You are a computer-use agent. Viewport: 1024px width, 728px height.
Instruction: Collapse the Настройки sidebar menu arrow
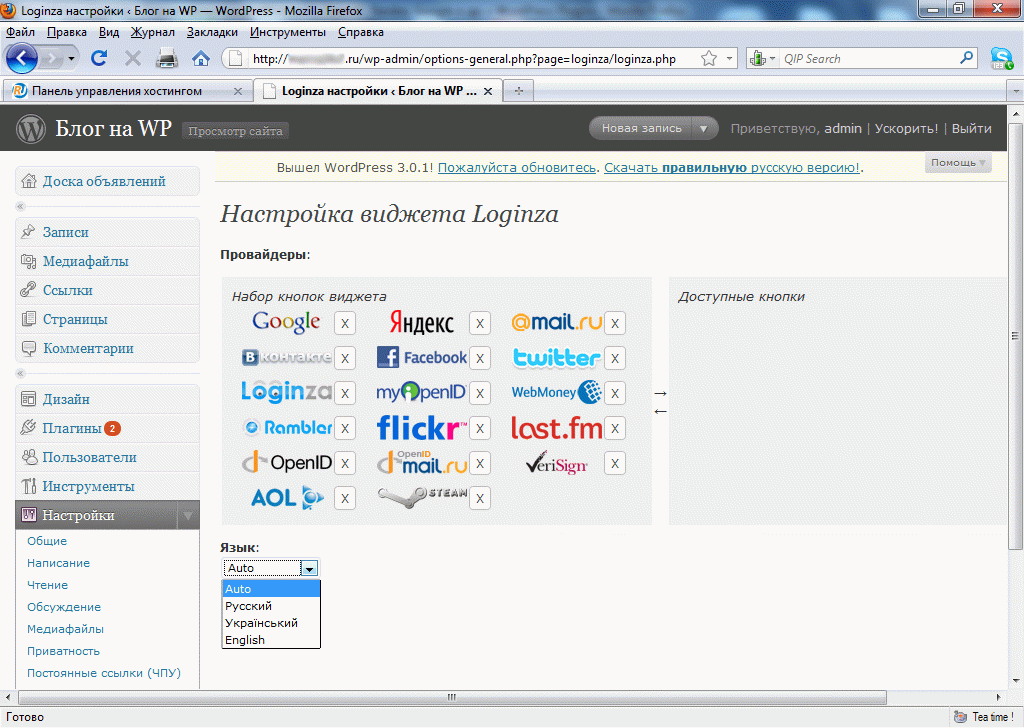click(186, 516)
